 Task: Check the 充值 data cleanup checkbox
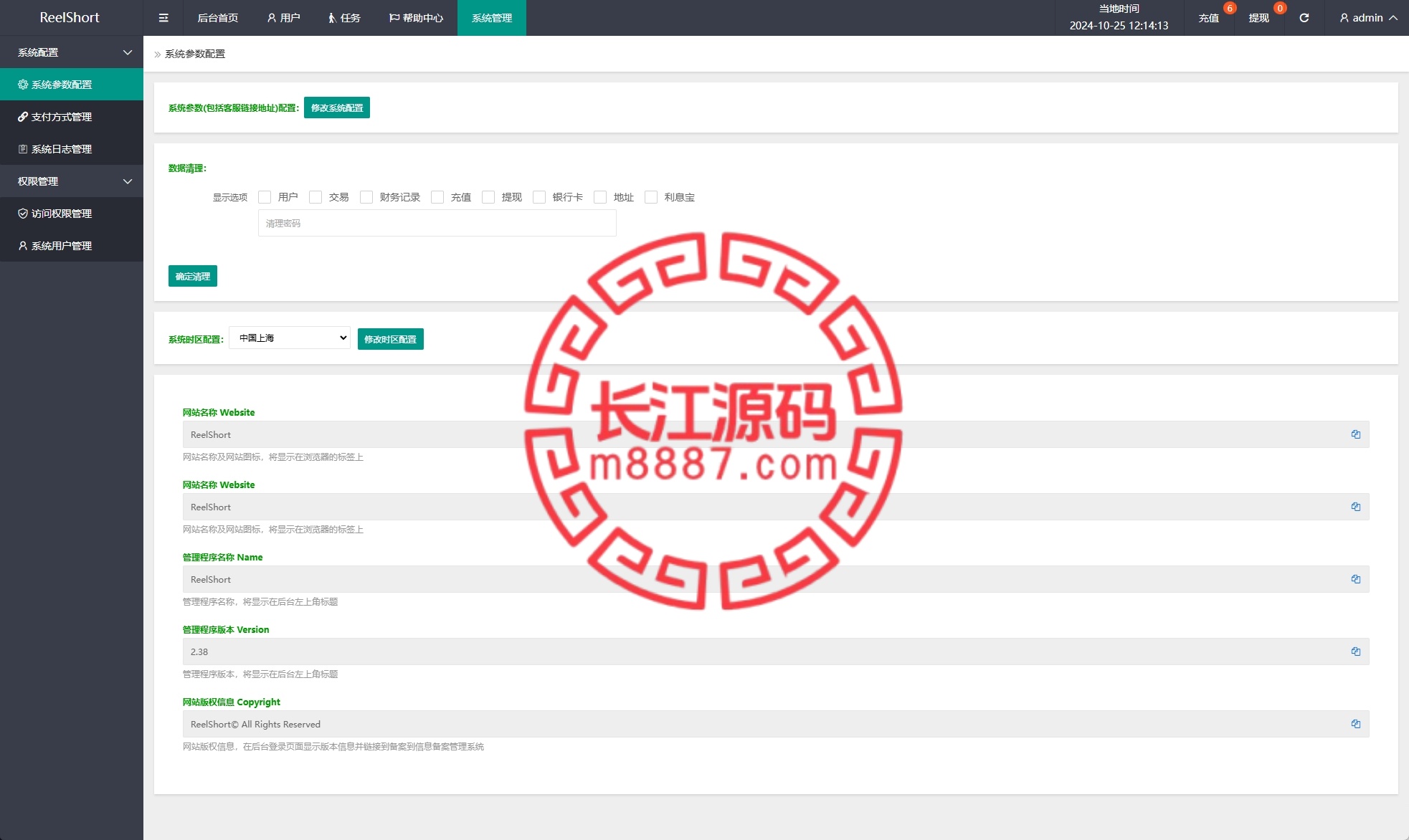click(x=437, y=197)
